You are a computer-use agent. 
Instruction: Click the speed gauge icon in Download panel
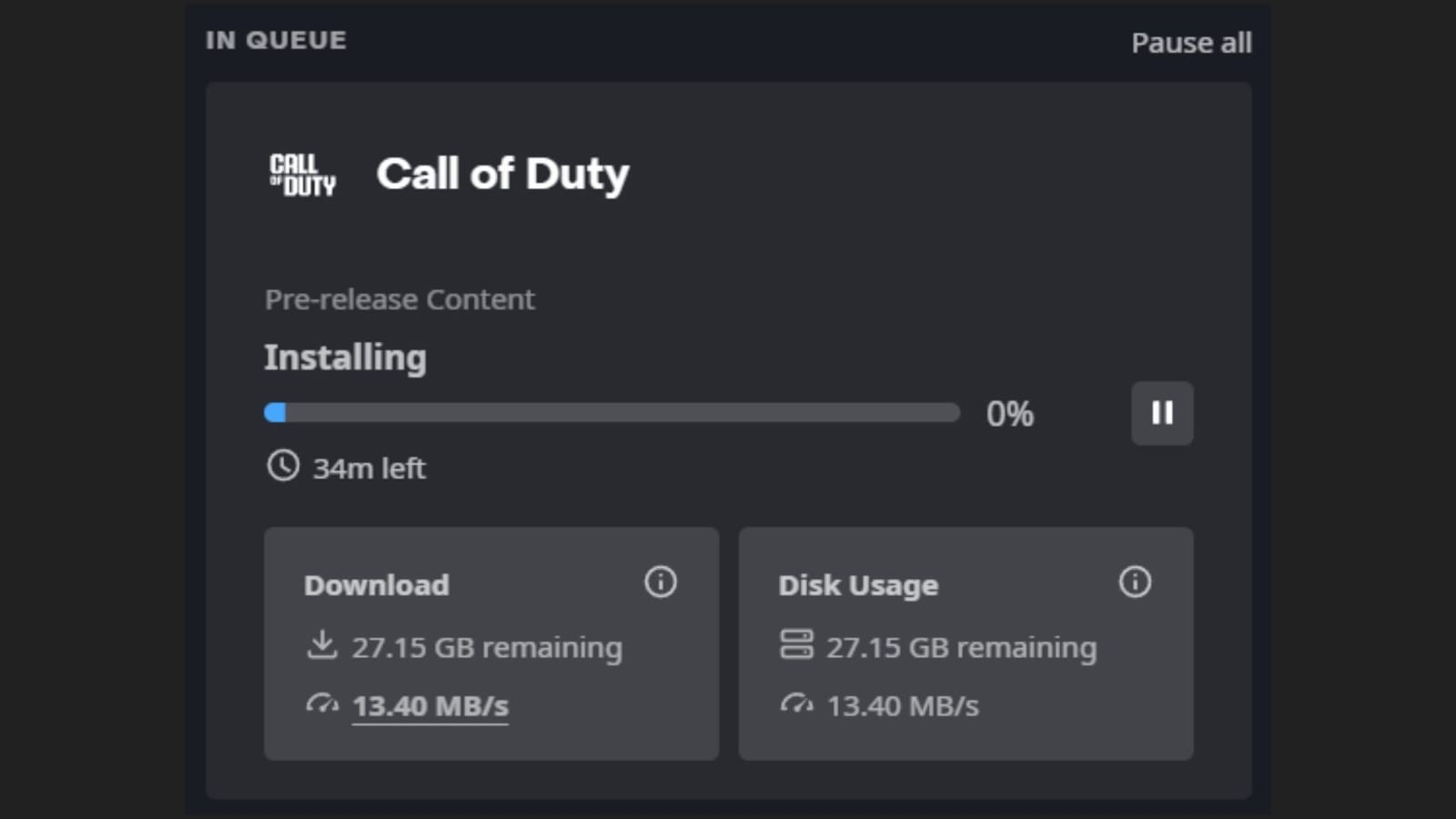[320, 703]
